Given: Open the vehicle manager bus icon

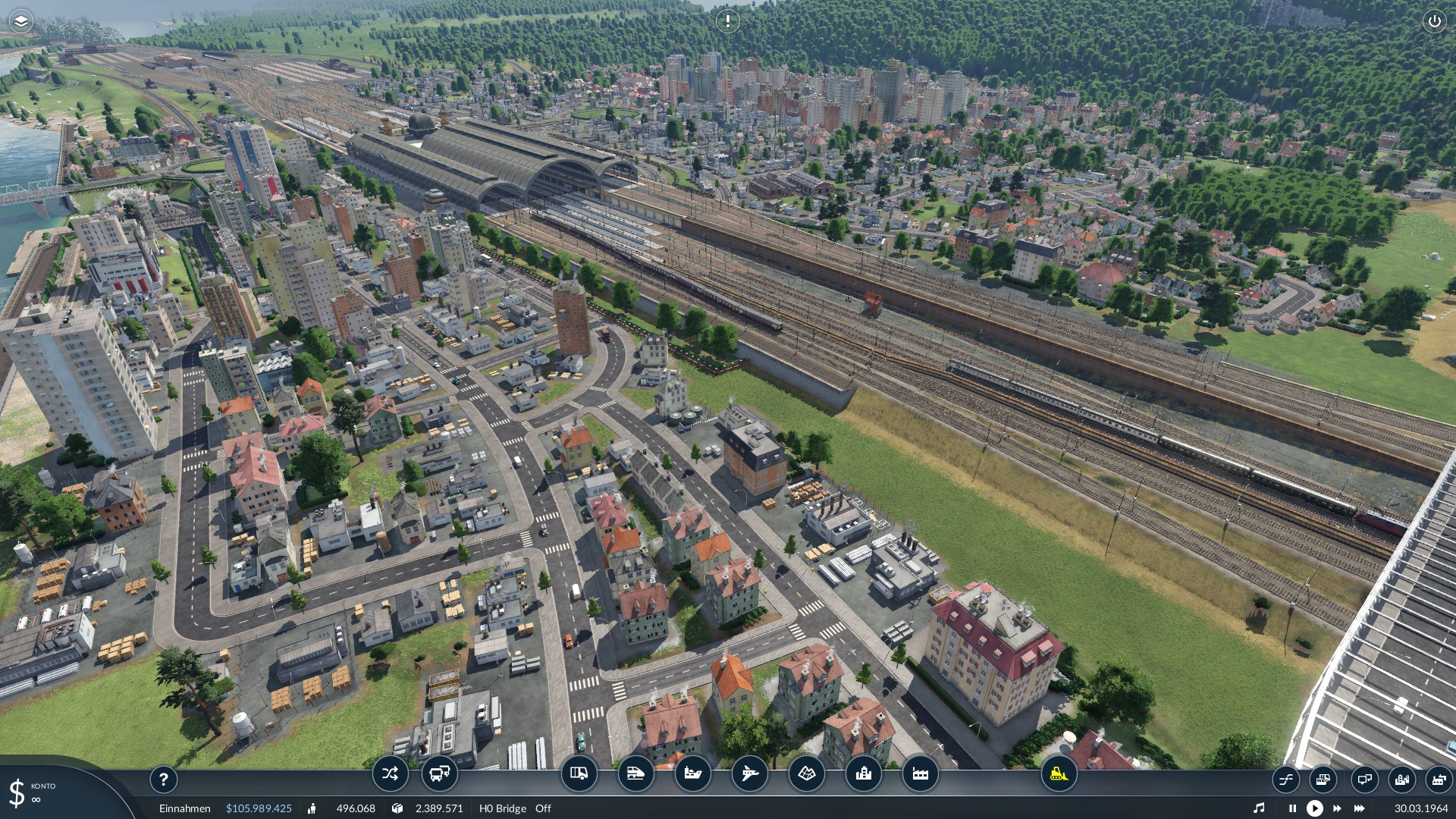Looking at the screenshot, I should (x=439, y=773).
